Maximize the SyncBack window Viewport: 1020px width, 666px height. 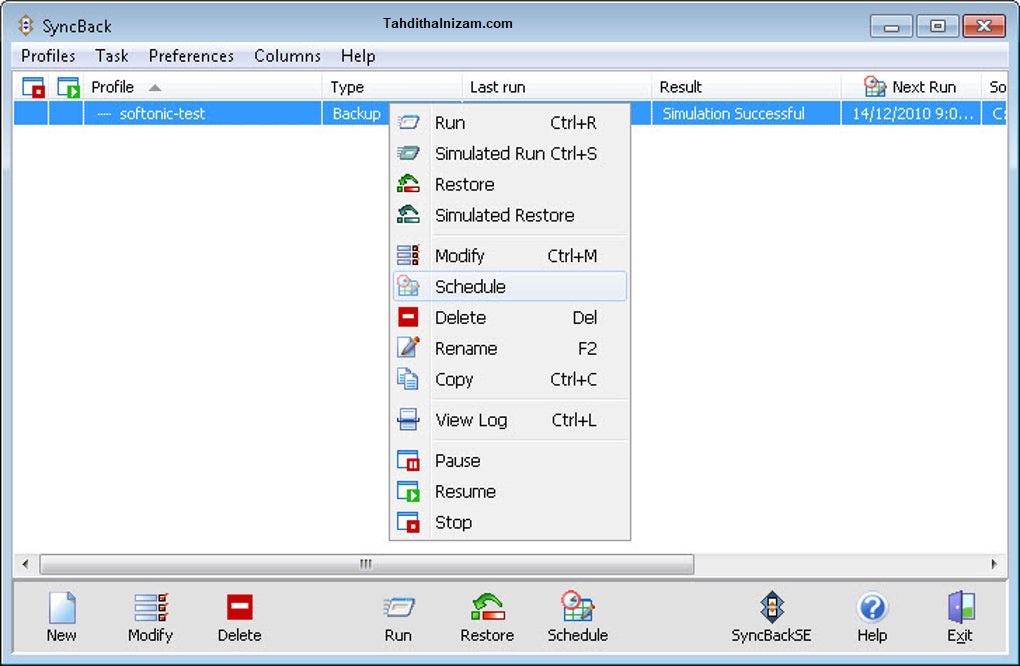[x=937, y=26]
